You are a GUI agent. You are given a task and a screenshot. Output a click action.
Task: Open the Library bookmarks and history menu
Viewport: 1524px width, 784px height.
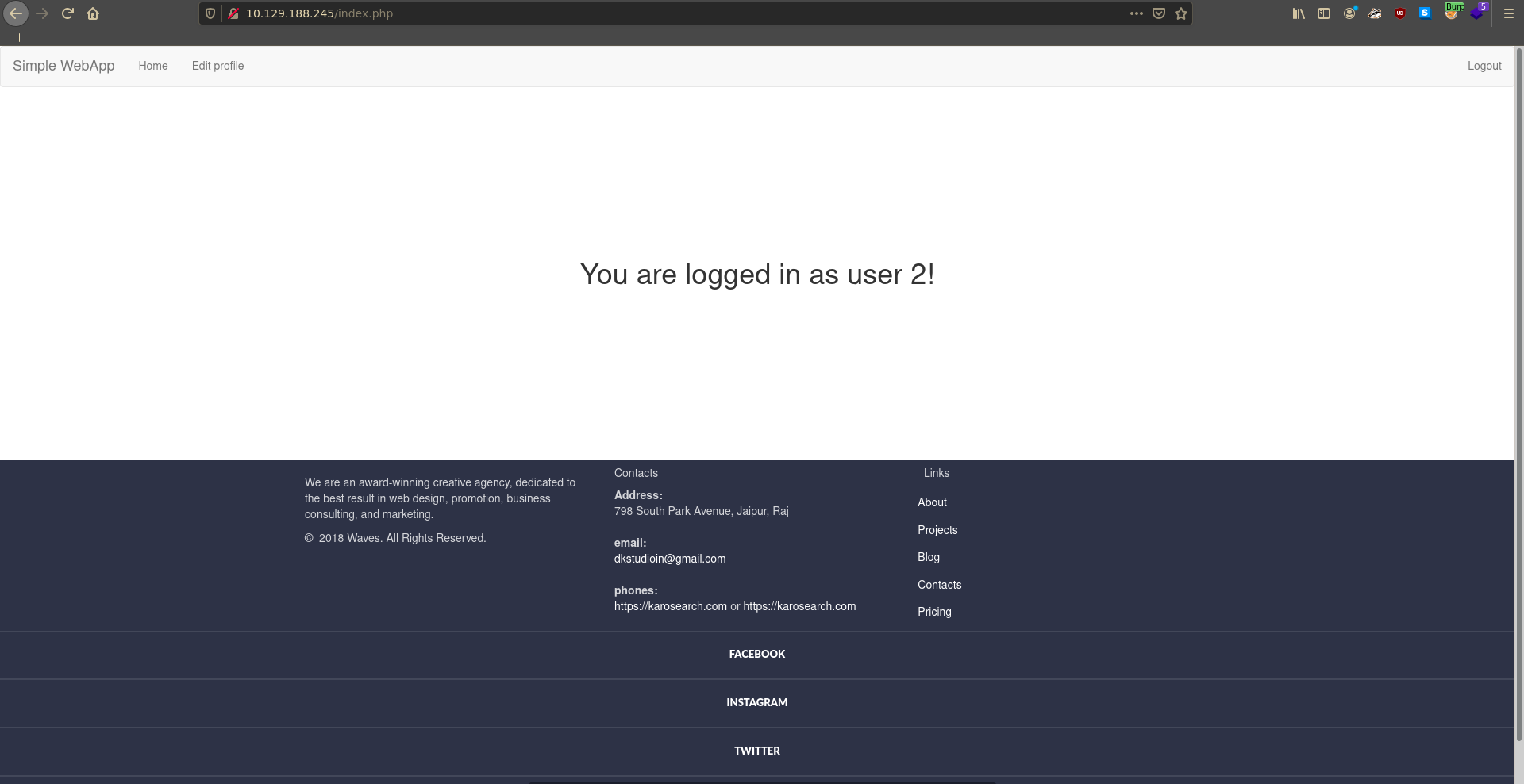coord(1299,13)
